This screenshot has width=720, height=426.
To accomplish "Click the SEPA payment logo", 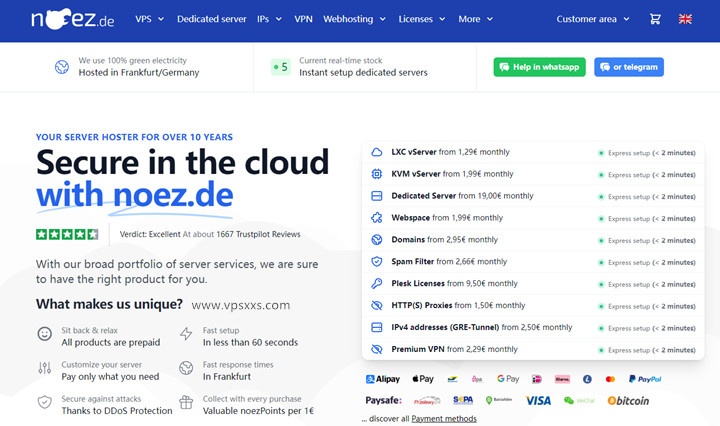I will [x=463, y=400].
